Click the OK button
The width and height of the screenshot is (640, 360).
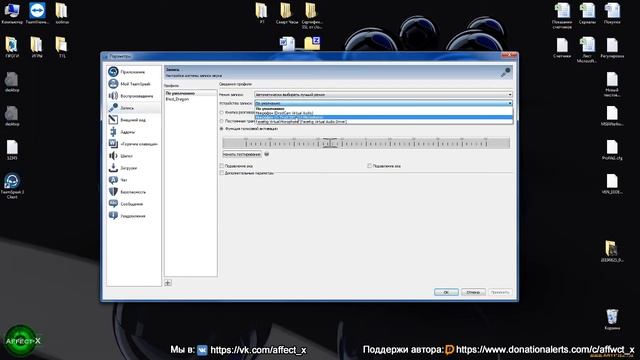click(x=446, y=292)
